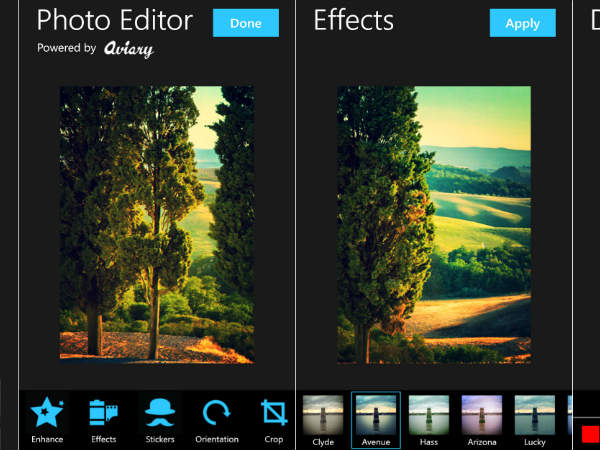Pick the red color swatch
Viewport: 600px width, 450px height.
(x=590, y=435)
